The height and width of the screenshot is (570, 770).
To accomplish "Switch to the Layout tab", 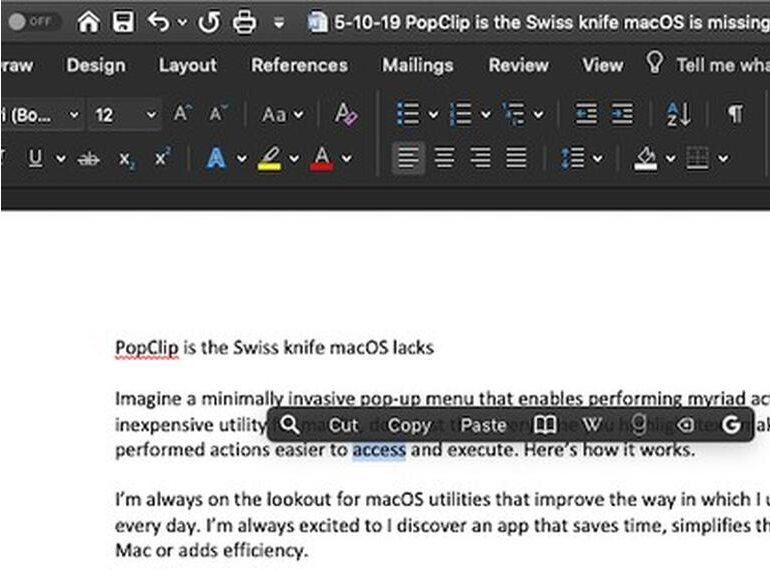I will point(188,65).
